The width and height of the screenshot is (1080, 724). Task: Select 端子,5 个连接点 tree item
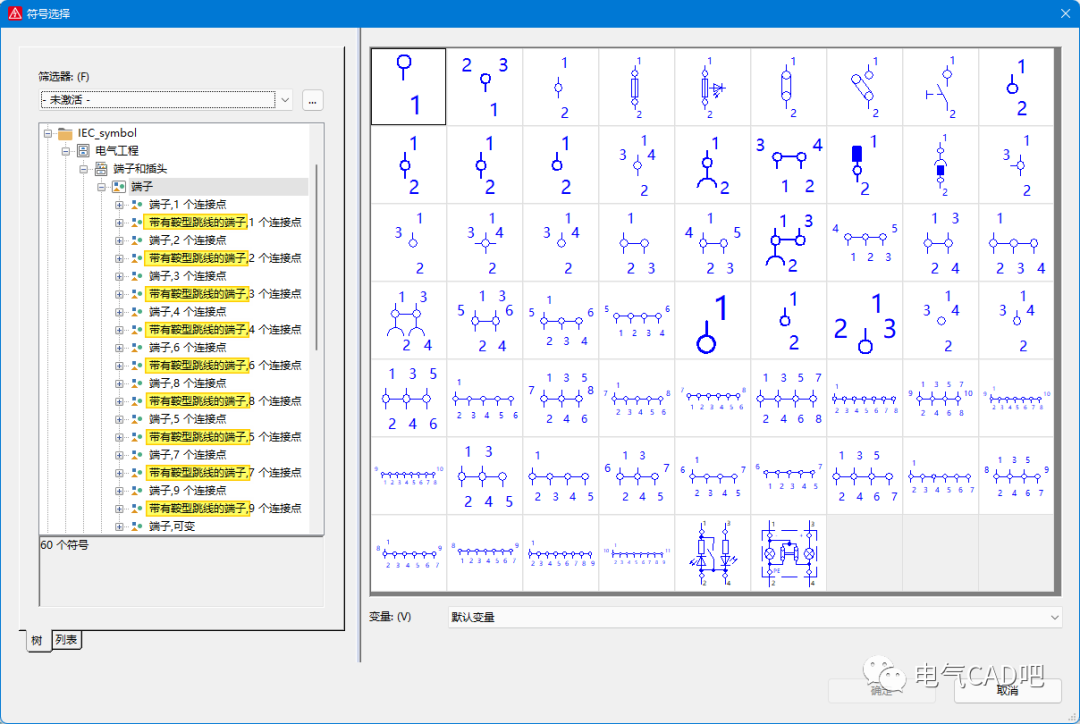coord(187,420)
